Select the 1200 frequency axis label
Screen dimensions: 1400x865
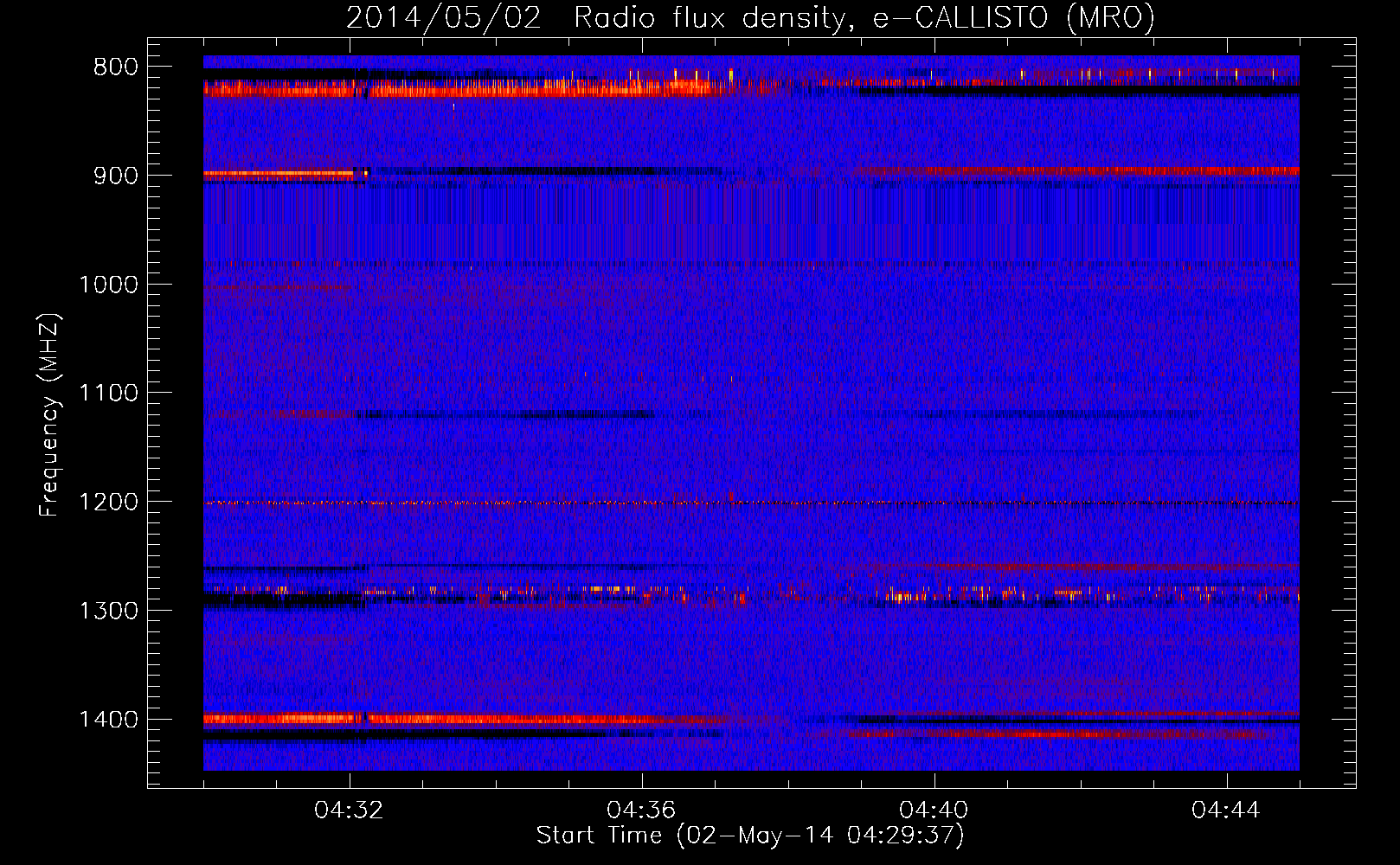click(x=108, y=503)
